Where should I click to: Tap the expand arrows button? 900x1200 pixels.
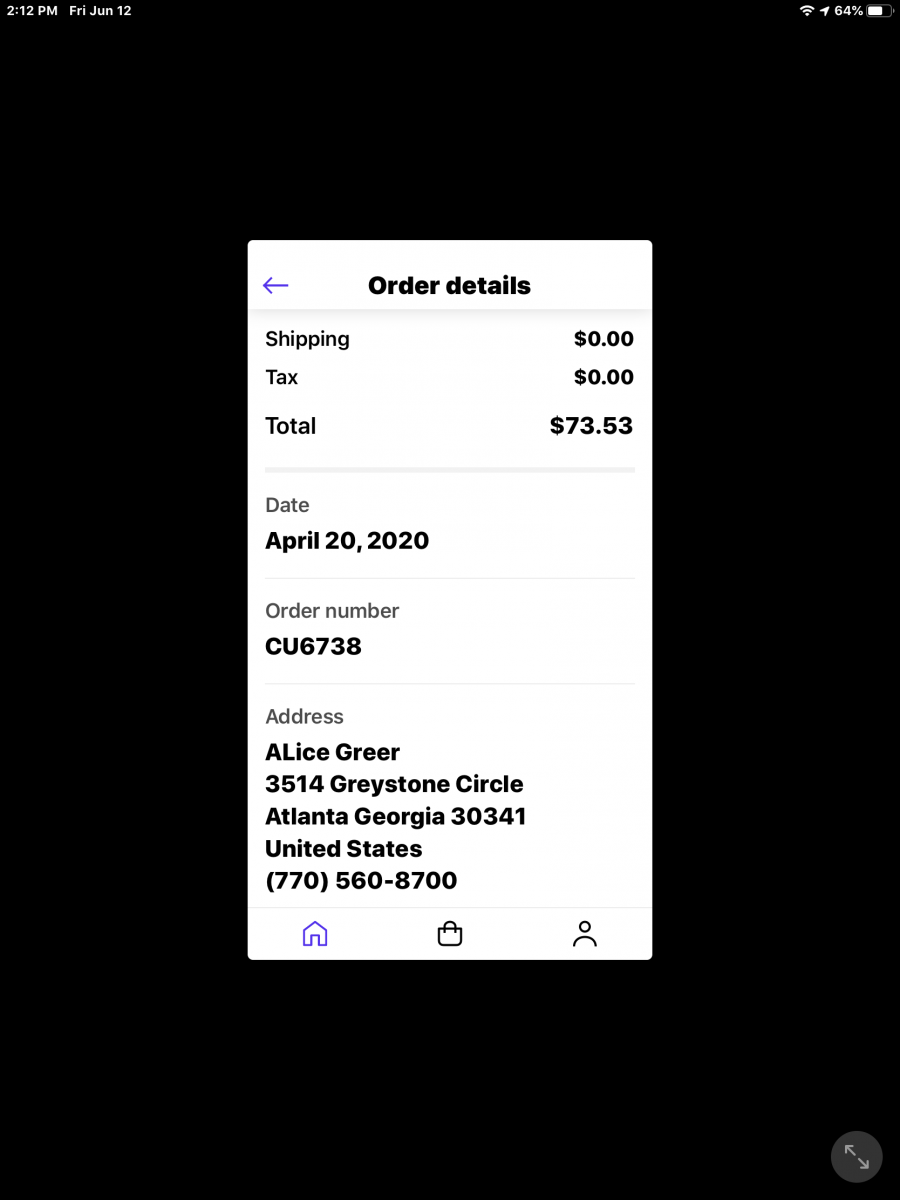857,1157
